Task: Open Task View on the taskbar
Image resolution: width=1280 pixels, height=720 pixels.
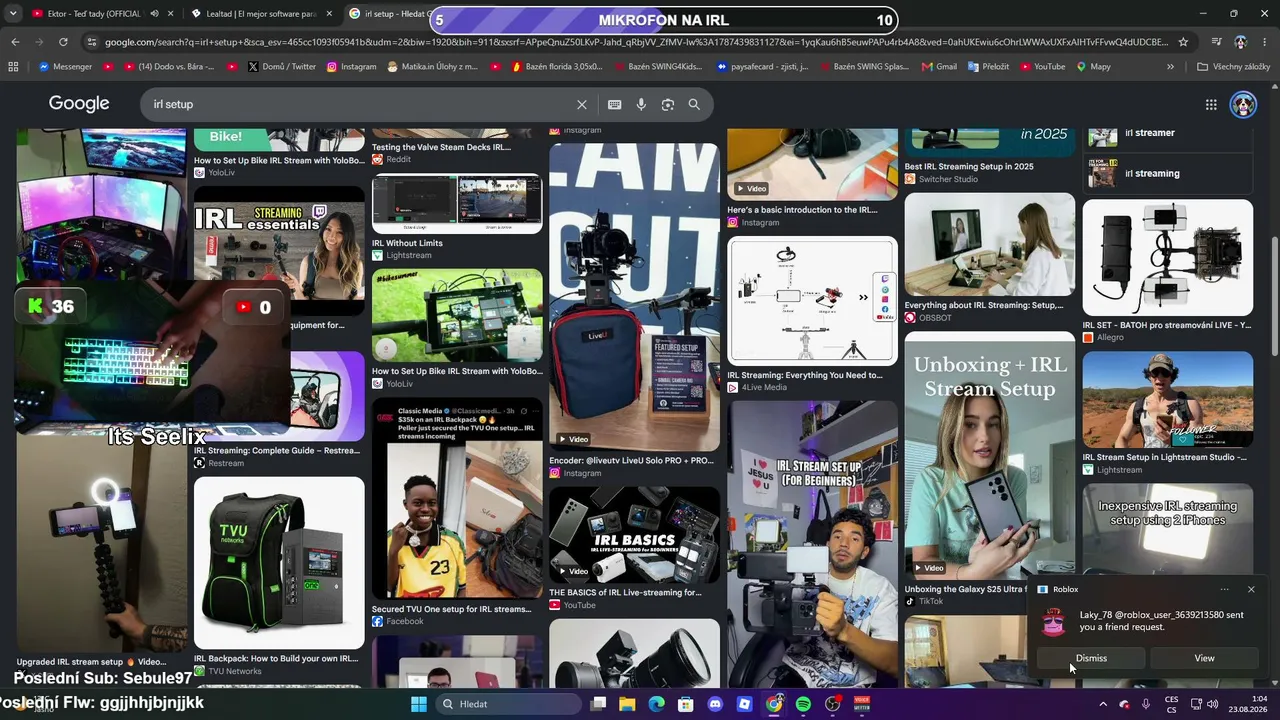Action: click(x=598, y=704)
